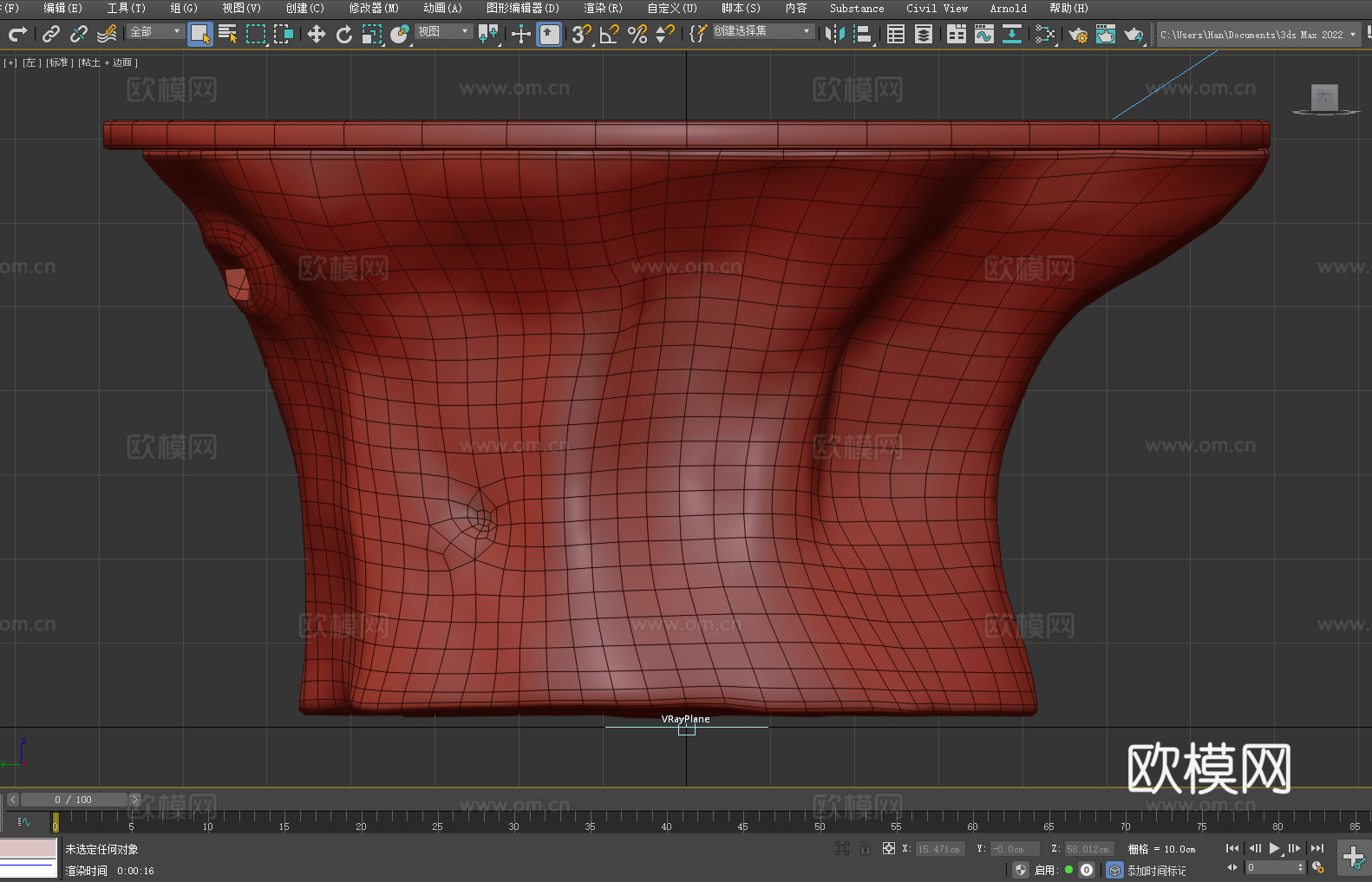Go to the previous frame

click(x=1254, y=848)
